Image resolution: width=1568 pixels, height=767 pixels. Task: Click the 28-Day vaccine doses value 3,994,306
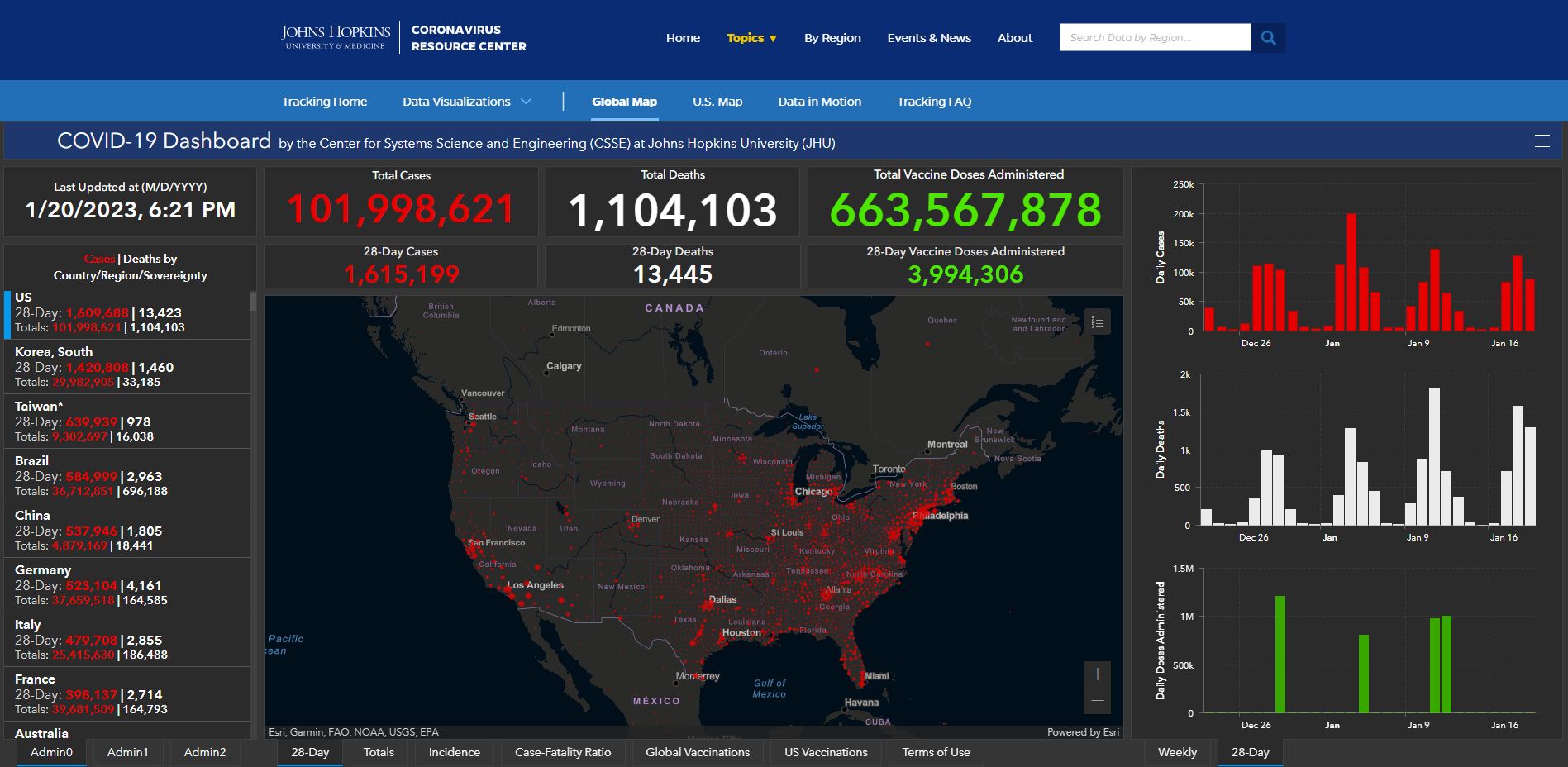965,274
